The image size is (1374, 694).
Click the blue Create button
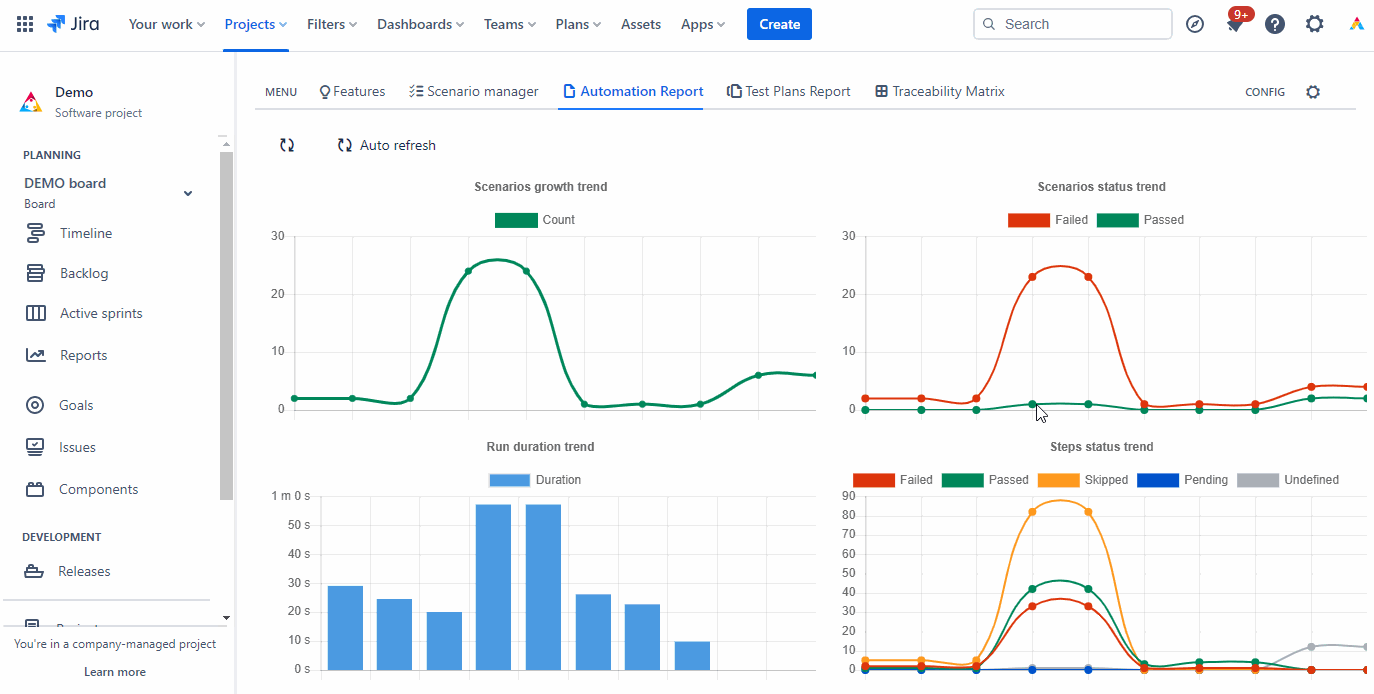tap(779, 23)
